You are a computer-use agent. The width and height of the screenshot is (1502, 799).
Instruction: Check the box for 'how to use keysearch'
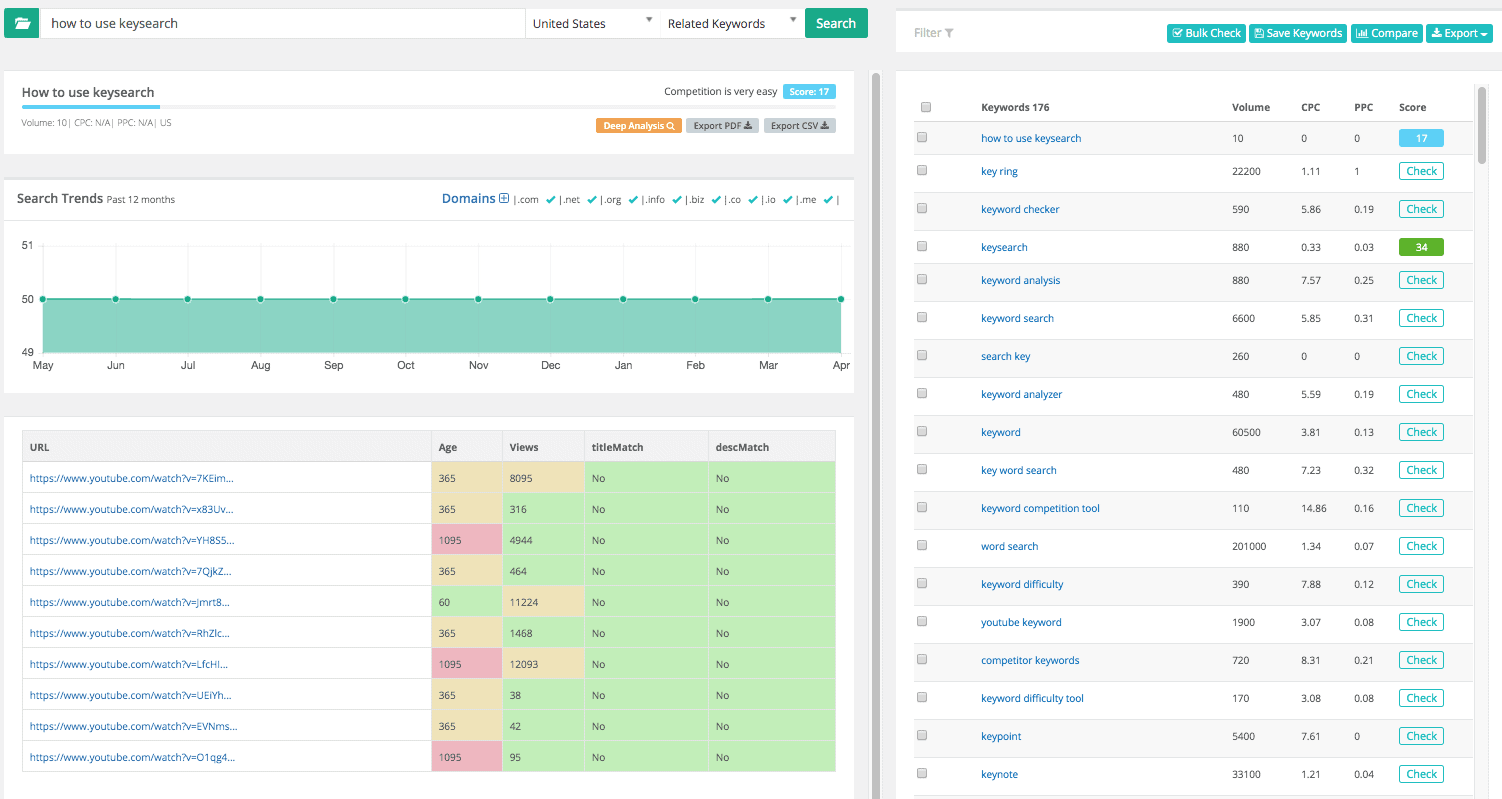click(922, 138)
